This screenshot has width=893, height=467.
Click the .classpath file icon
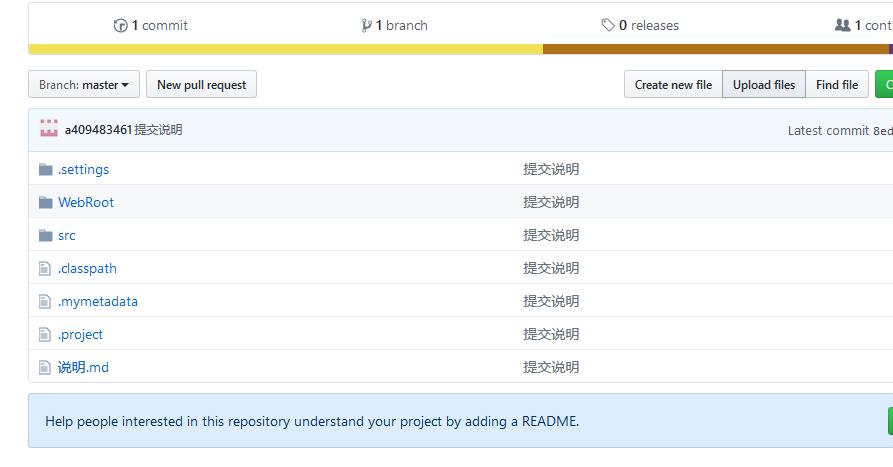pos(44,268)
